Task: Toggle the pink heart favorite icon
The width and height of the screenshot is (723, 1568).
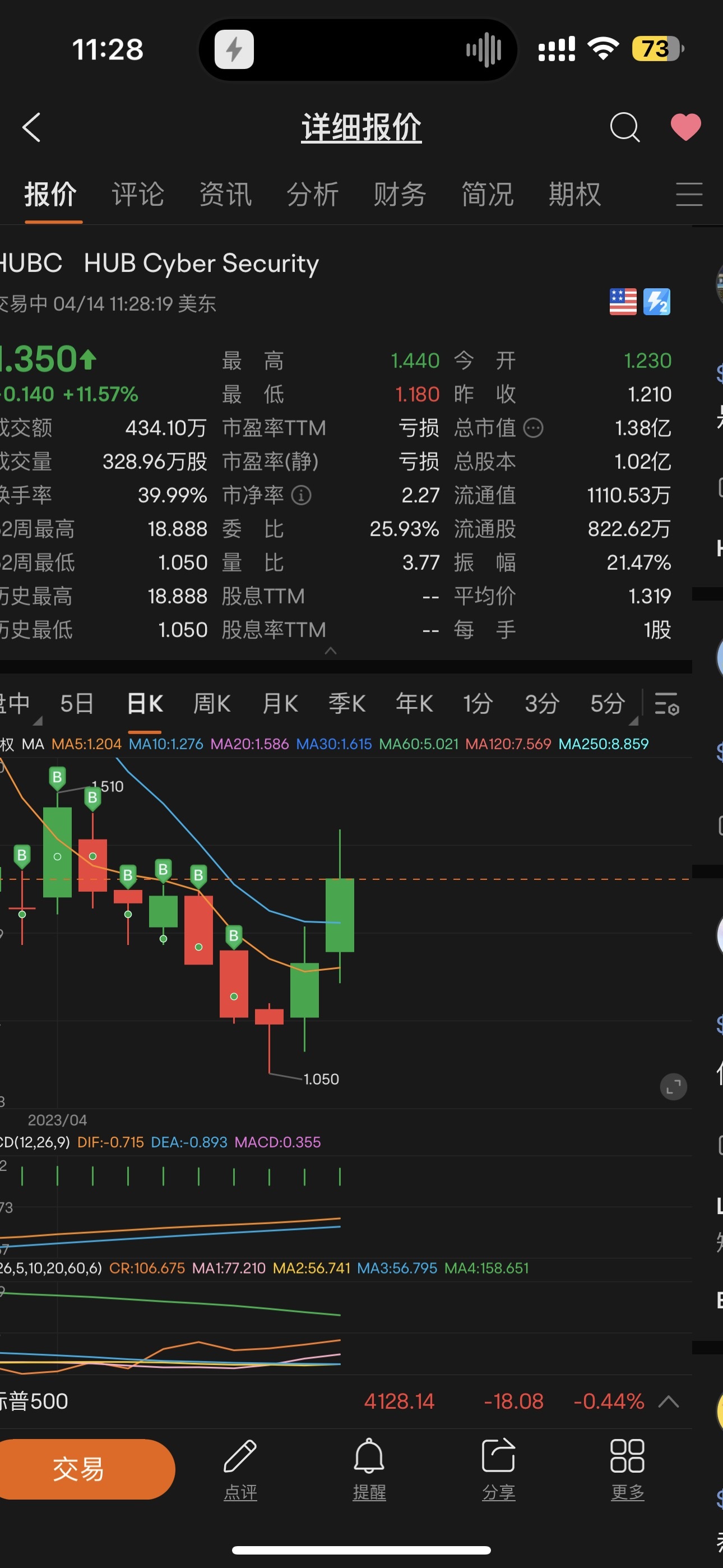Action: click(685, 127)
